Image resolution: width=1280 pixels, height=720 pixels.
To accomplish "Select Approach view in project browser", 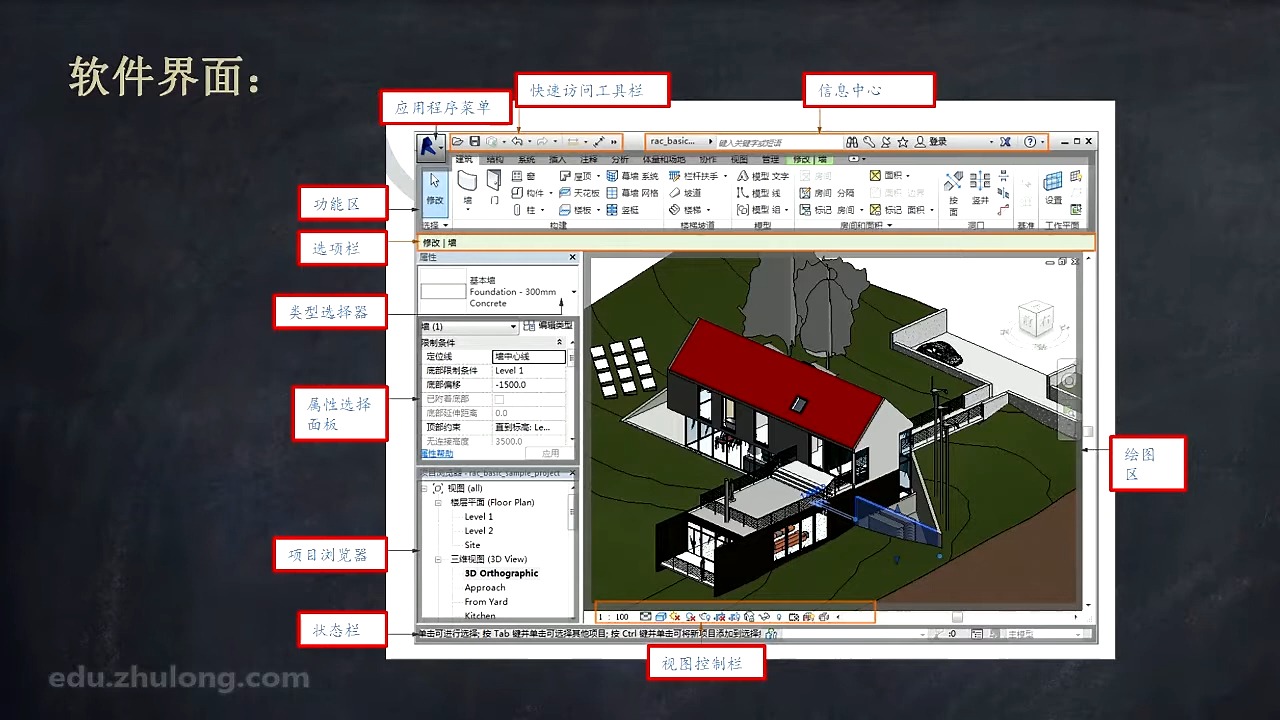I will 485,588.
